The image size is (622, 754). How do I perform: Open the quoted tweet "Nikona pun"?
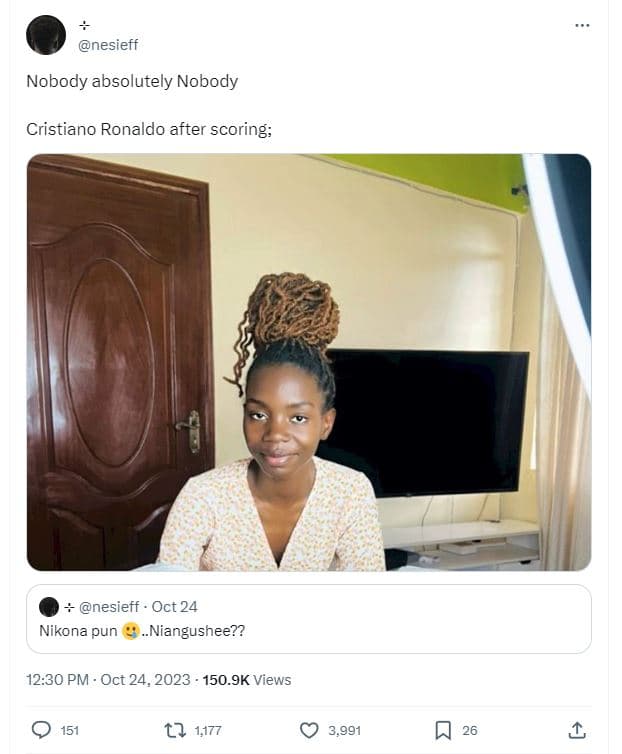(308, 631)
